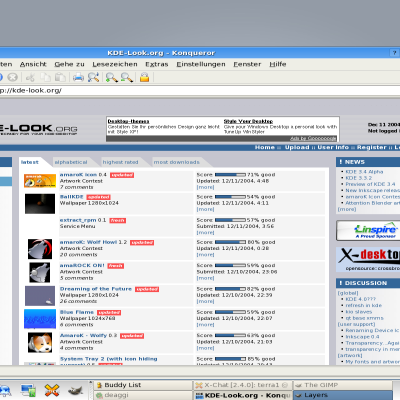Click the Zoom in magnifier icon
The height and width of the screenshot is (400, 400).
pos(111,77)
